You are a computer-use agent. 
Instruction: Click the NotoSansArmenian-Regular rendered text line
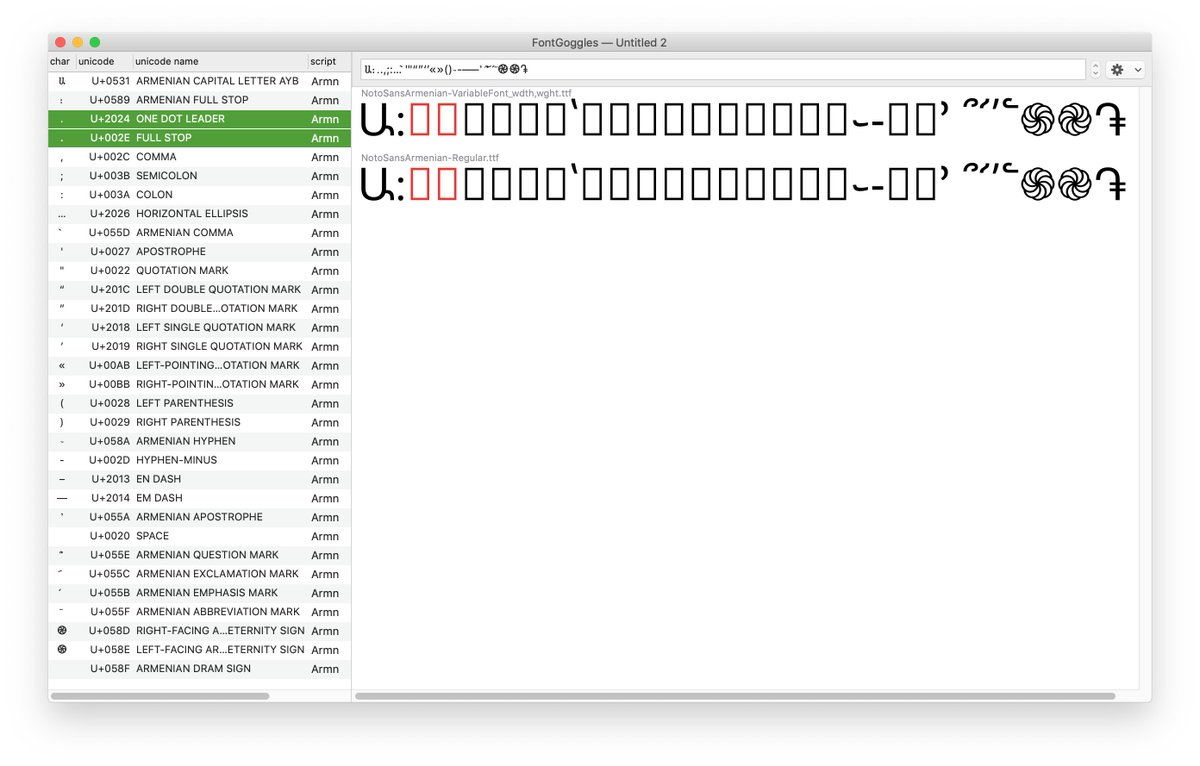click(744, 186)
